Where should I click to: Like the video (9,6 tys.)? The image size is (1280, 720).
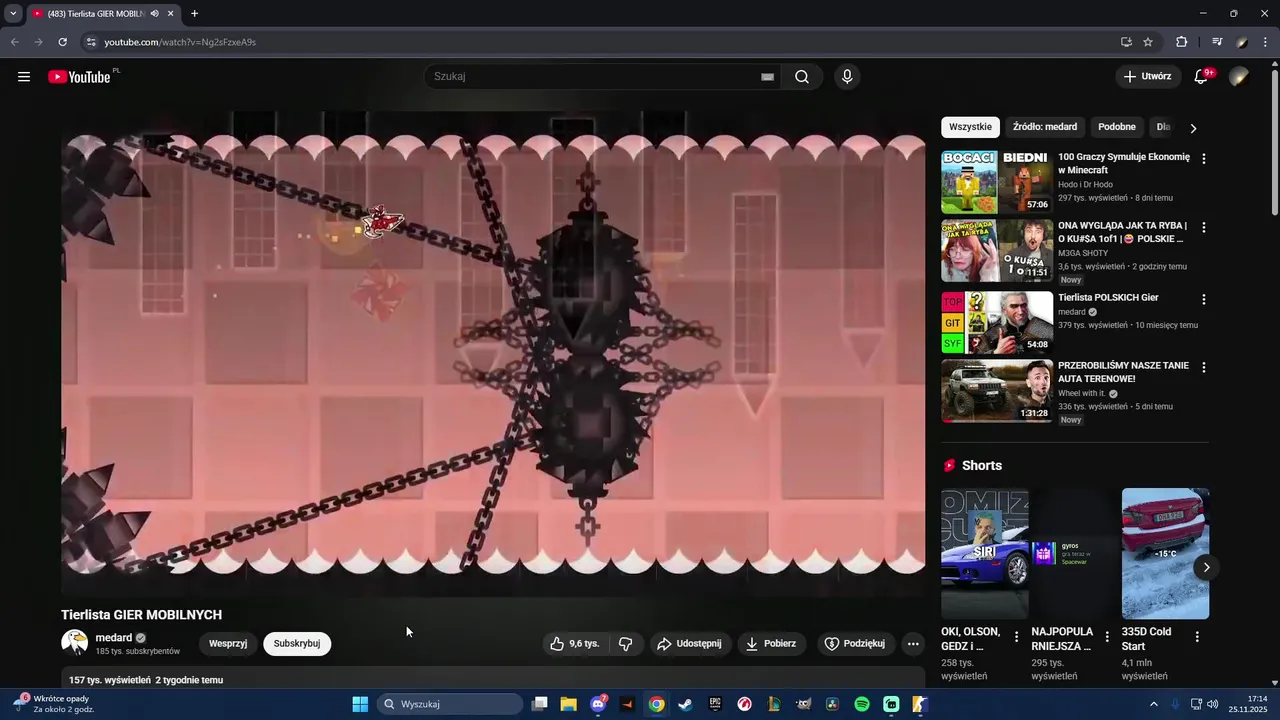click(574, 644)
